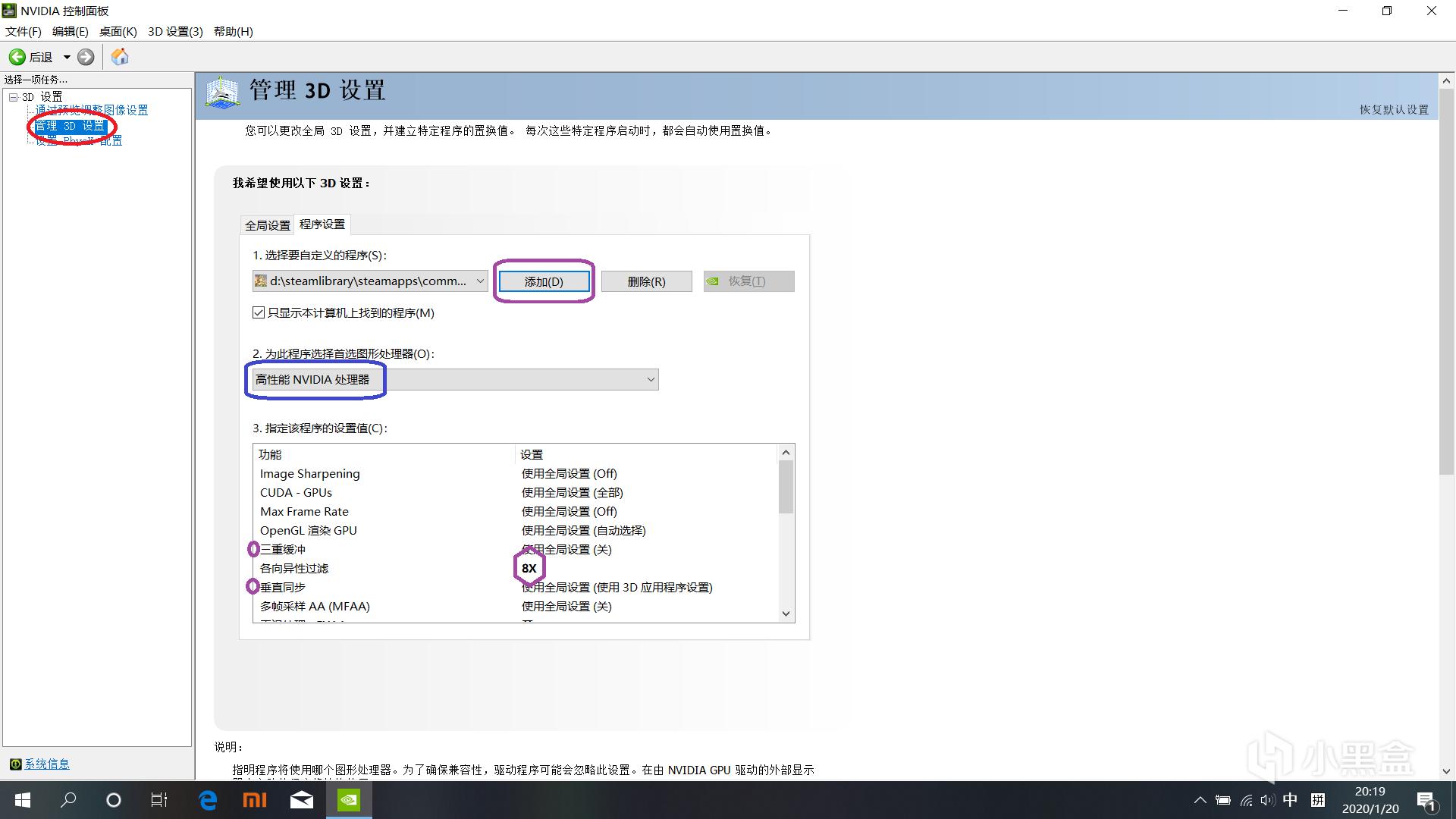
Task: Select 三重缓冲 setting row
Action: pos(516,549)
